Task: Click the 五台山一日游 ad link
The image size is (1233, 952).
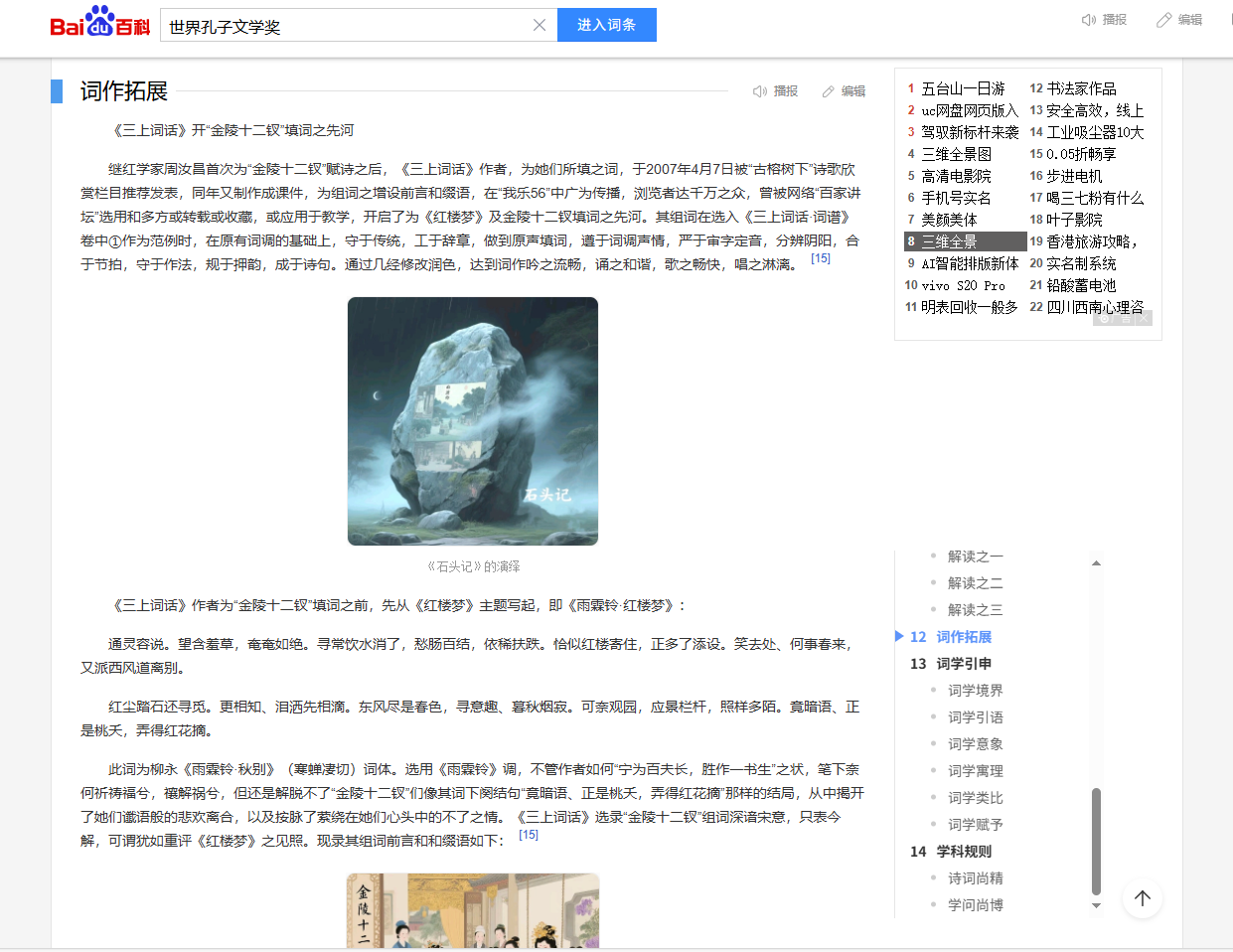Action: [963, 88]
